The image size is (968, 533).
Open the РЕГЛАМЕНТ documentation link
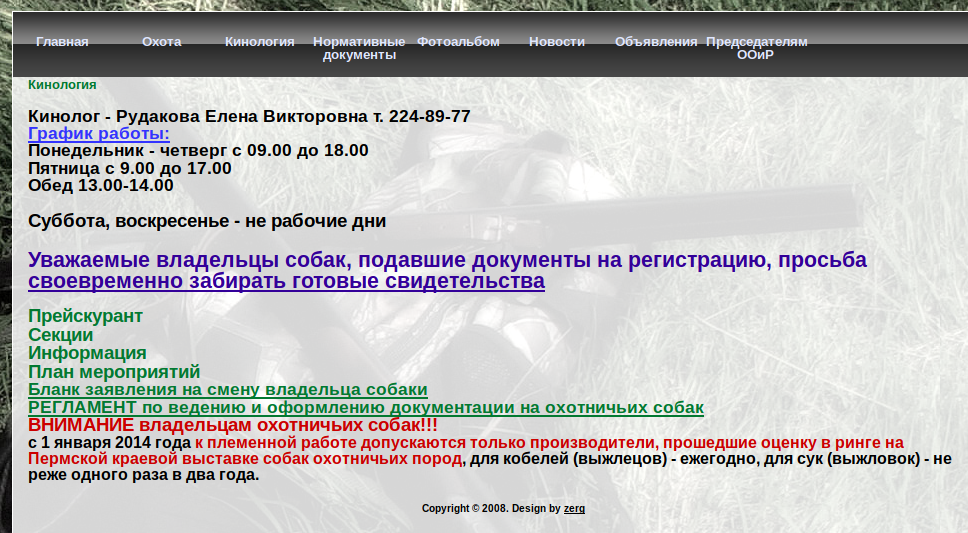click(366, 408)
